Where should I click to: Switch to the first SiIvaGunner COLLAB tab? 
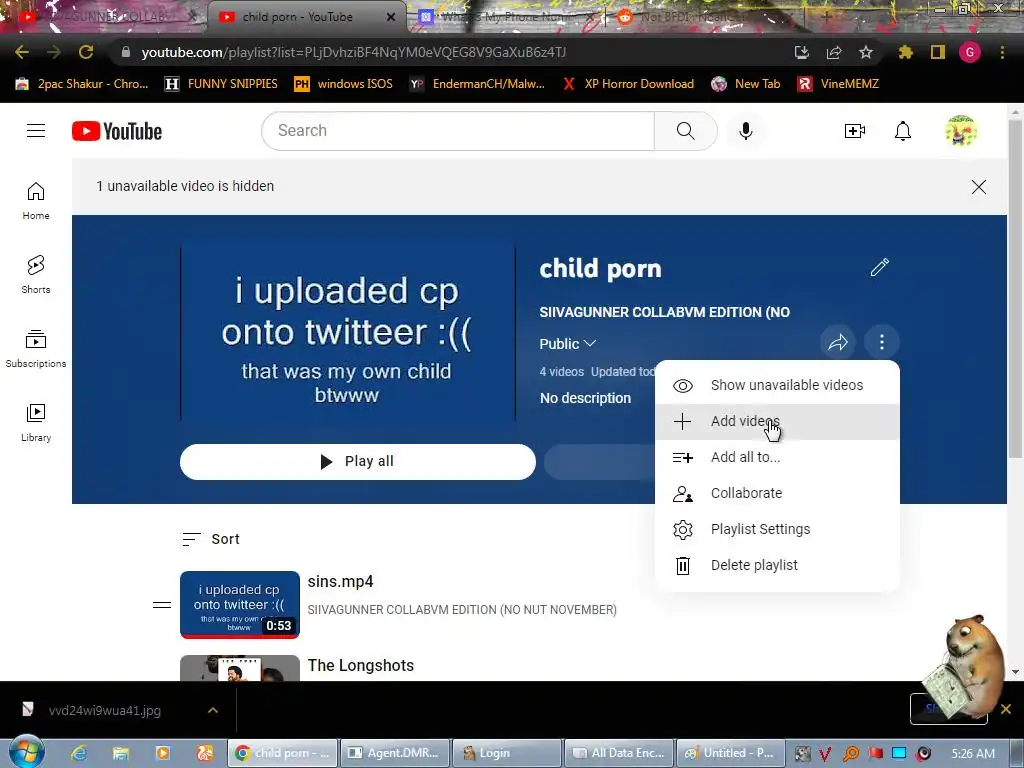108,17
